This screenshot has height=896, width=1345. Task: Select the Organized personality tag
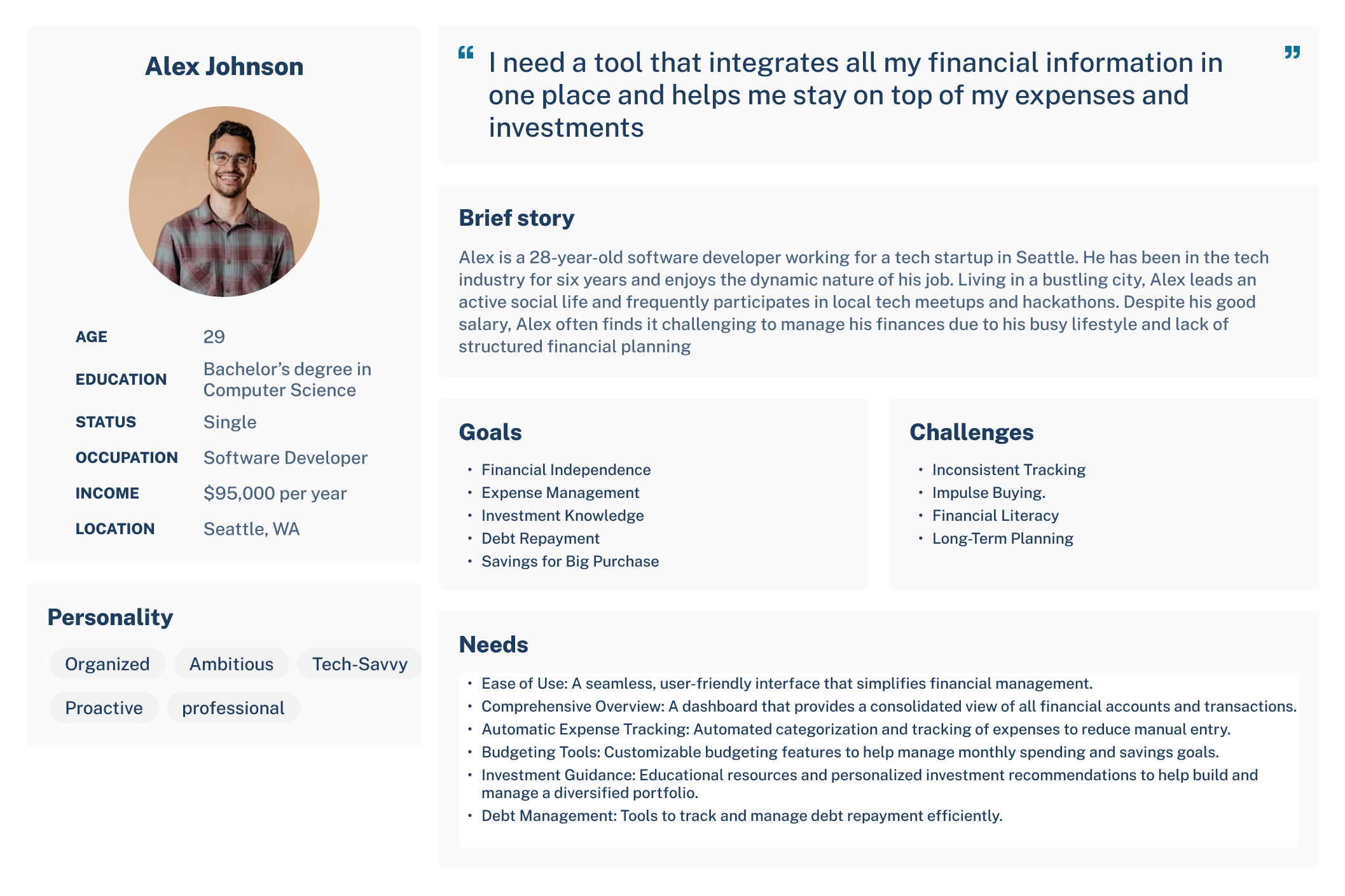pyautogui.click(x=107, y=664)
